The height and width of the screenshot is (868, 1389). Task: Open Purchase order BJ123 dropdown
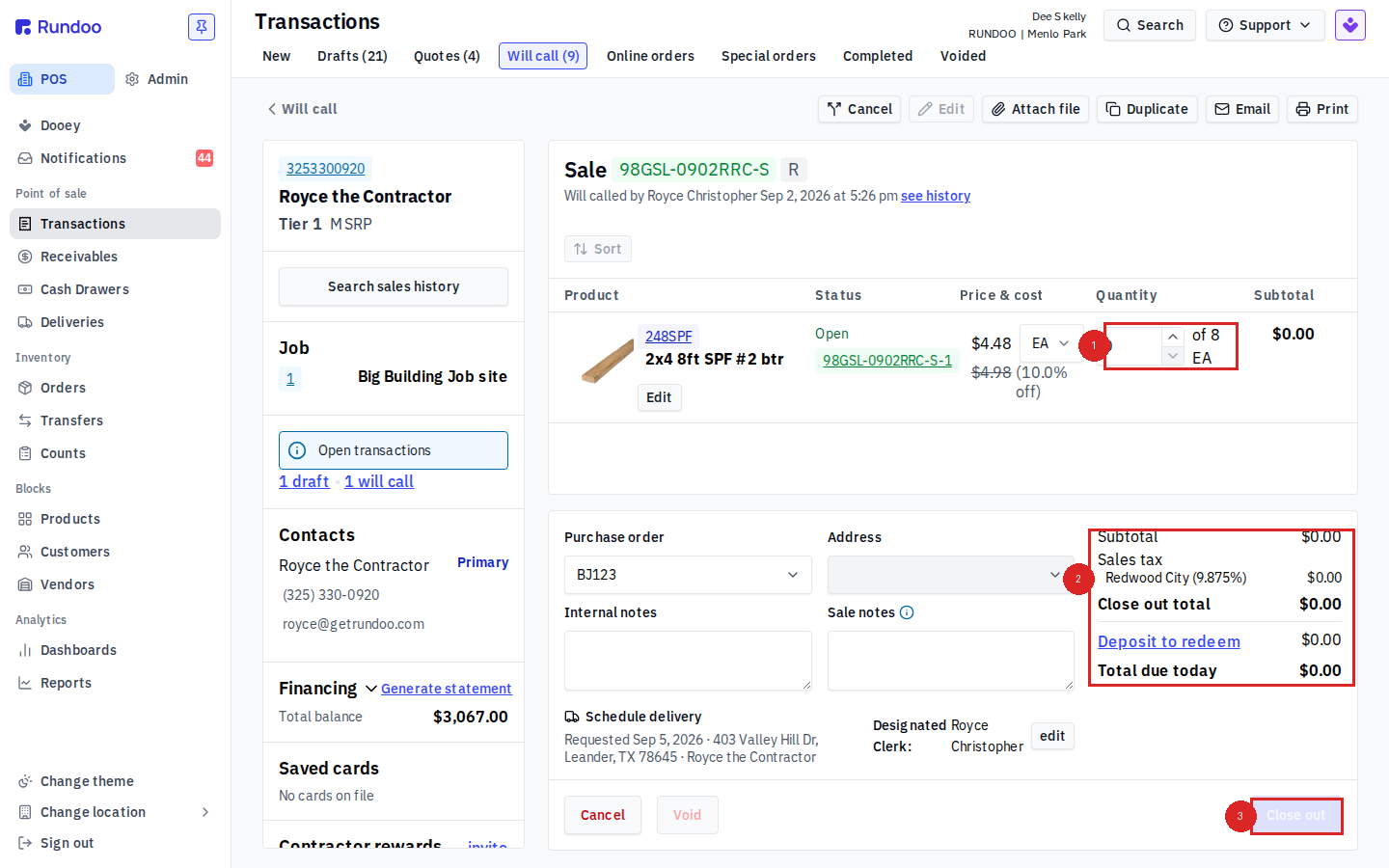coord(688,575)
